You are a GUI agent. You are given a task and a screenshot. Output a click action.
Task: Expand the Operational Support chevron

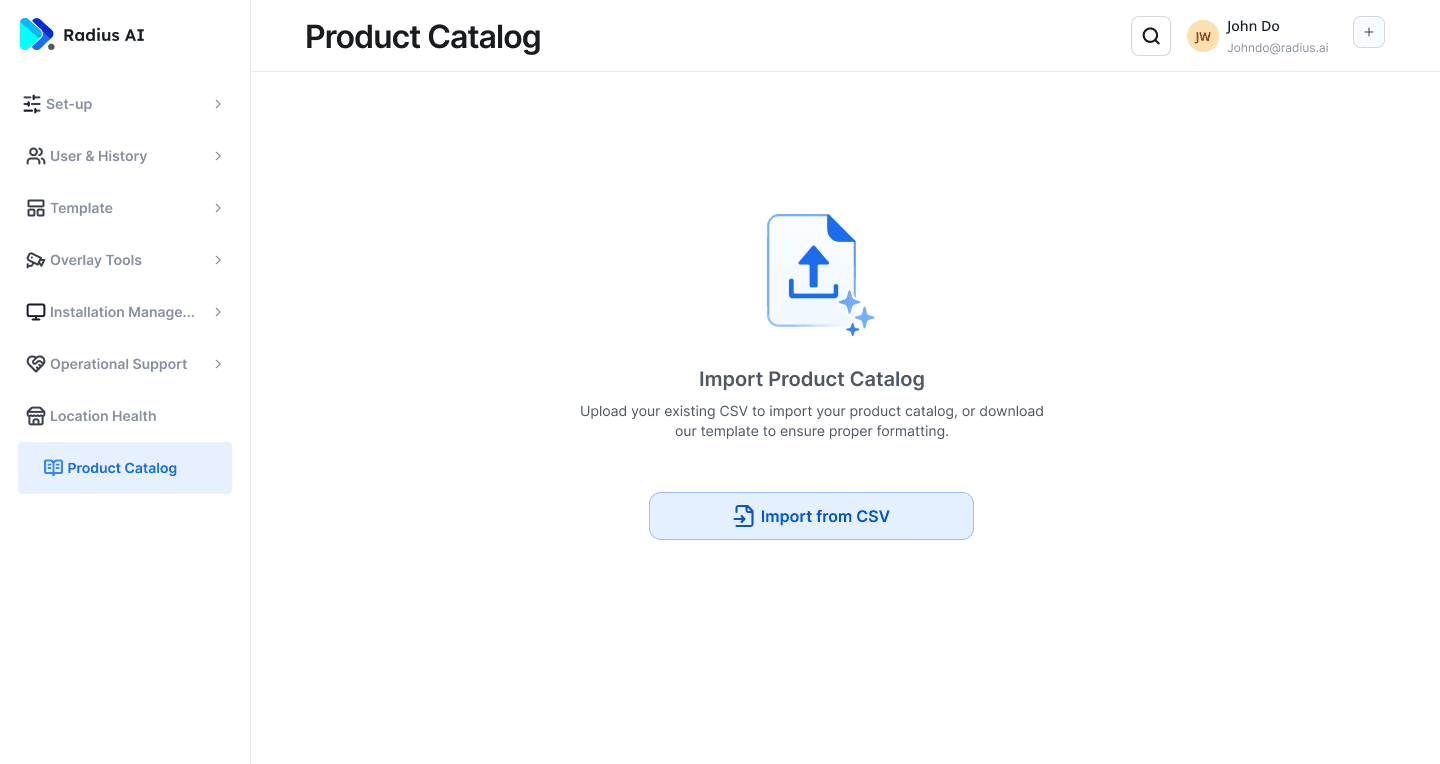218,364
